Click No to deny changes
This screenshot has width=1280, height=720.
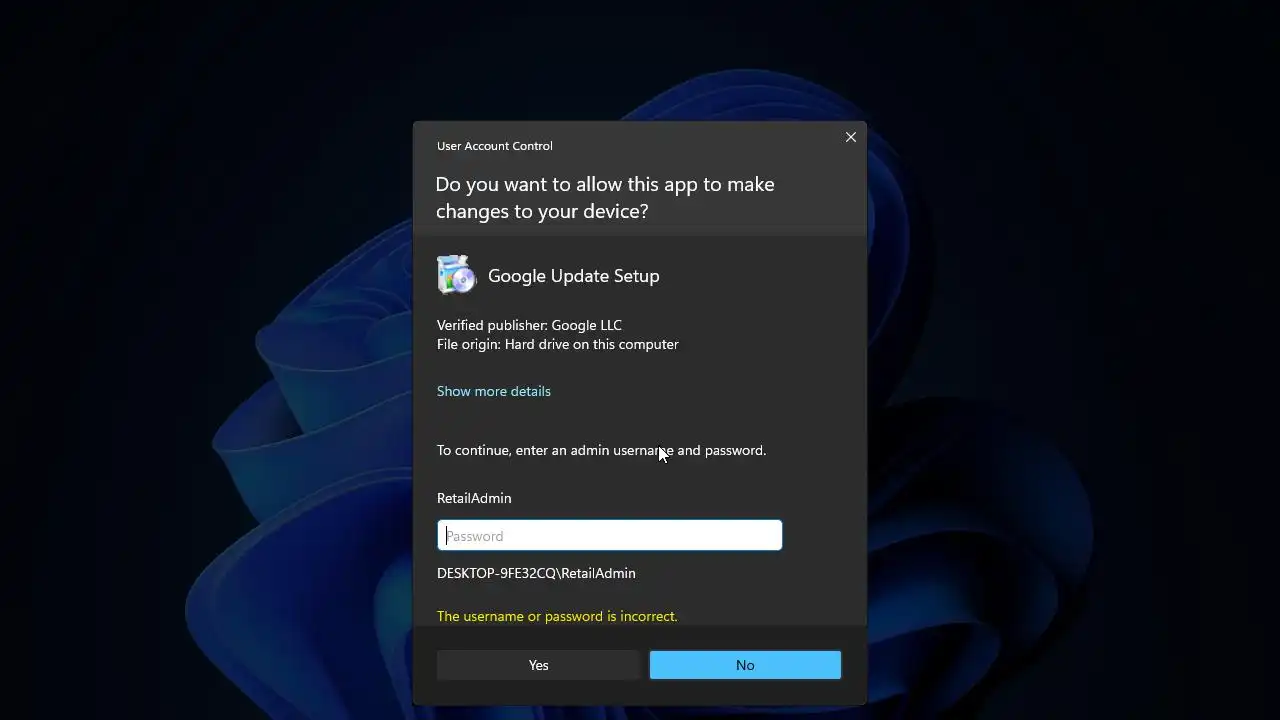point(745,665)
